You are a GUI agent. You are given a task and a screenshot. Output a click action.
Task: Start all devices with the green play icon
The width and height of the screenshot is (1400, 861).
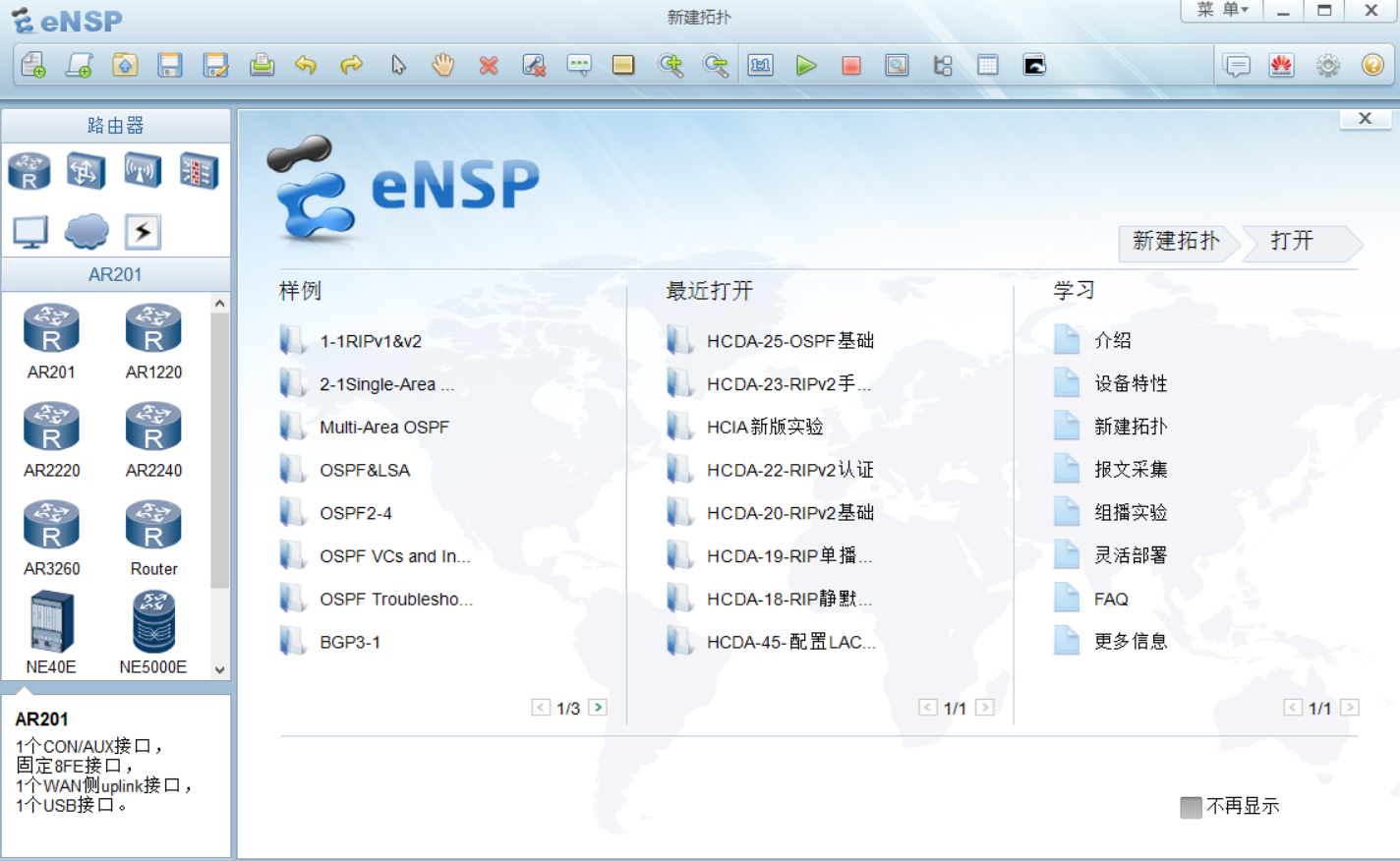click(806, 65)
